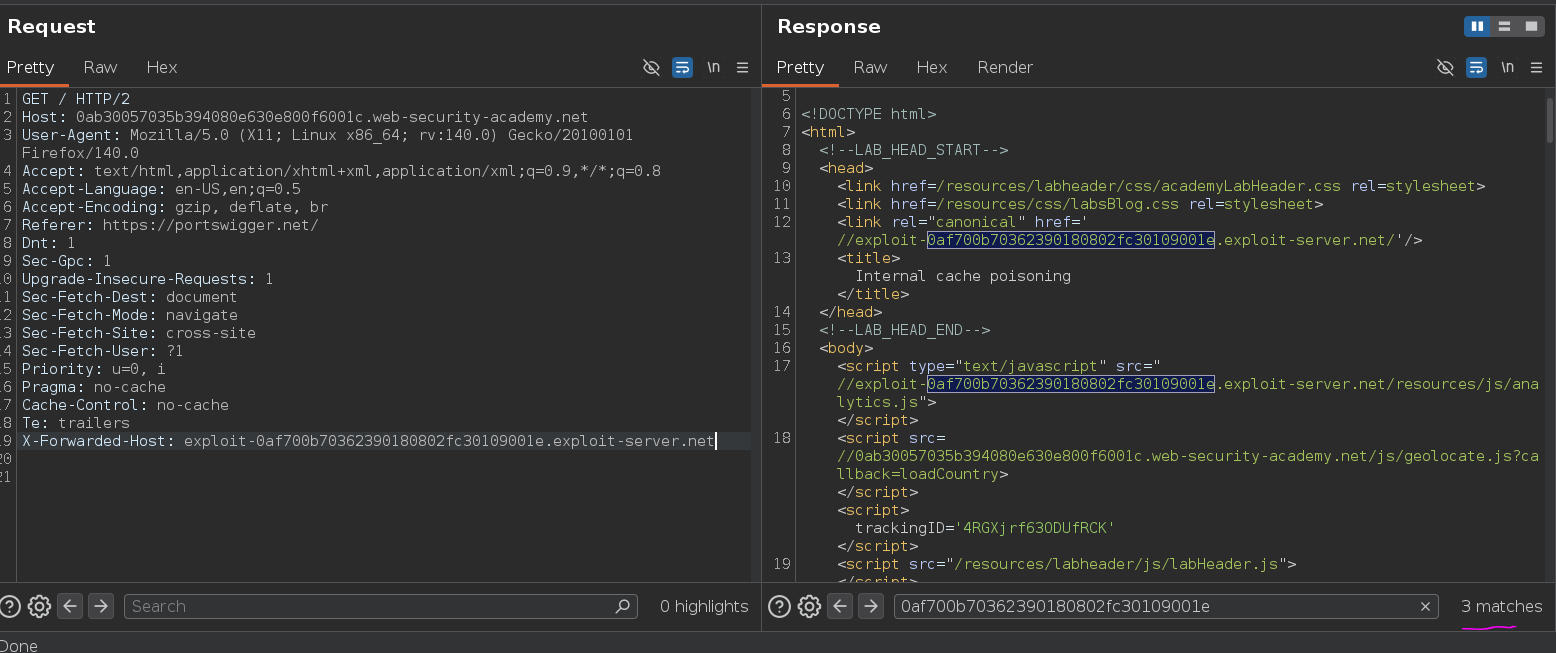Click the Sec-Fetch-Site: cross-site header
Screen dimensions: 1556x653
(139, 333)
